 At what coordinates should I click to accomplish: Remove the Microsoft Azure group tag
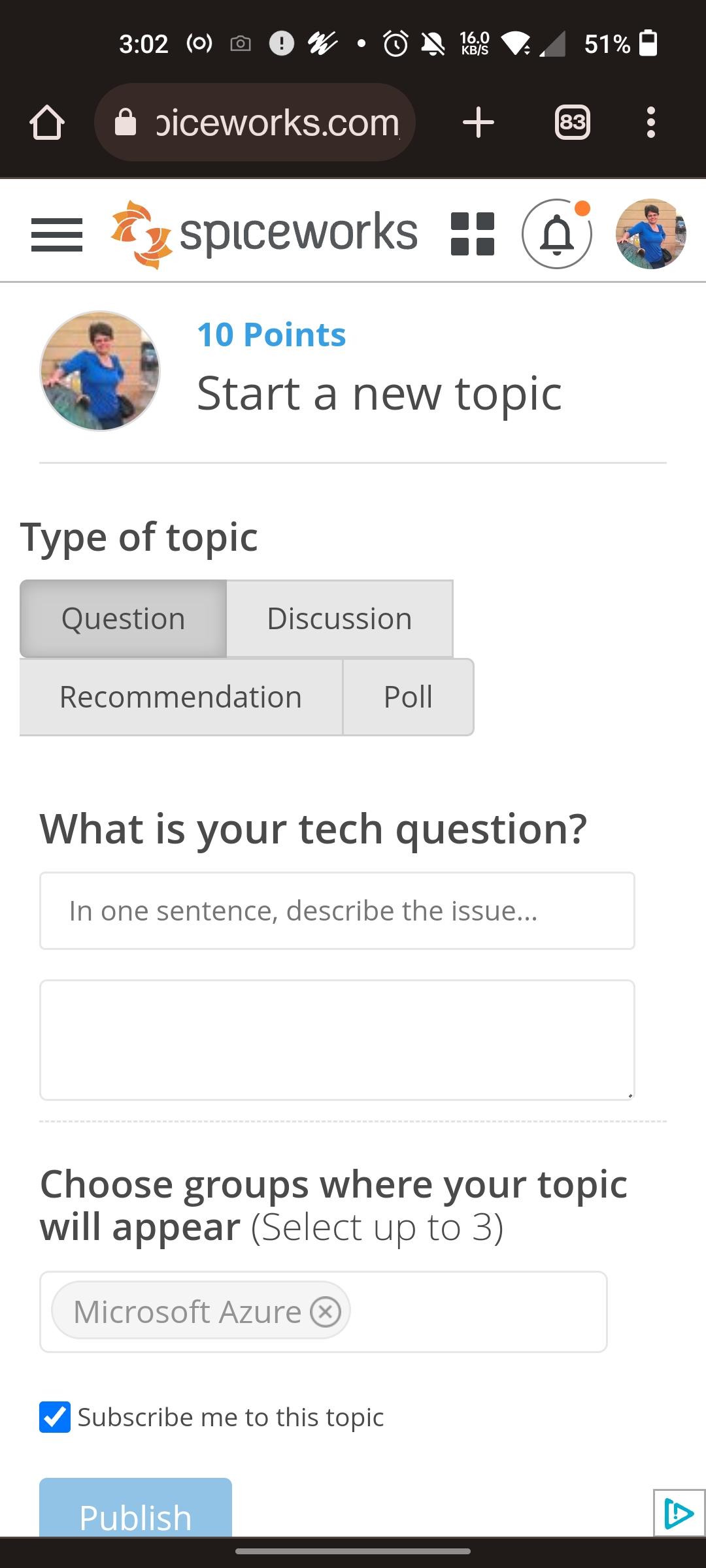pos(326,1311)
